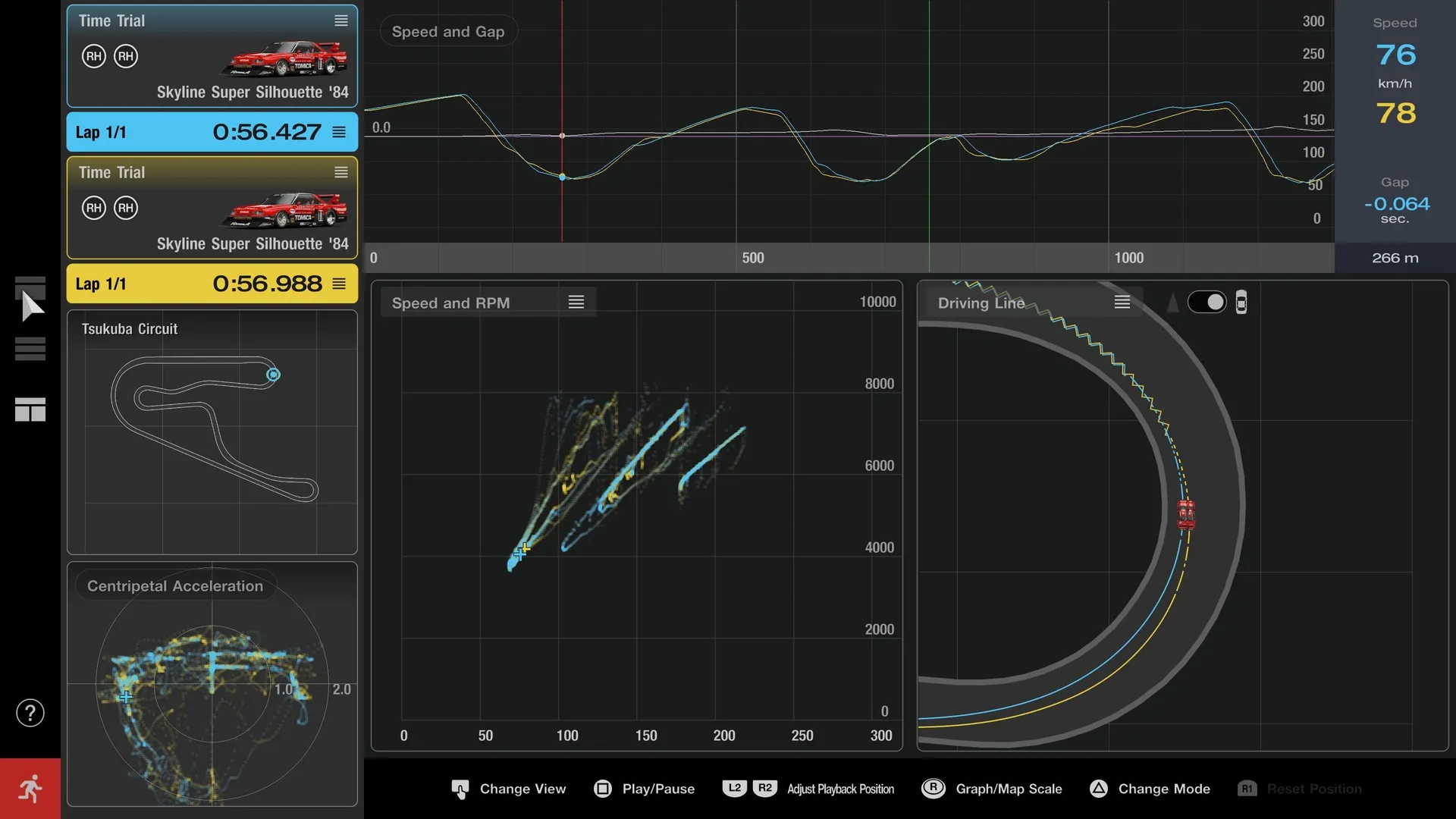The height and width of the screenshot is (819, 1456).
Task: Click the list icon in the left sidebar
Action: point(30,348)
